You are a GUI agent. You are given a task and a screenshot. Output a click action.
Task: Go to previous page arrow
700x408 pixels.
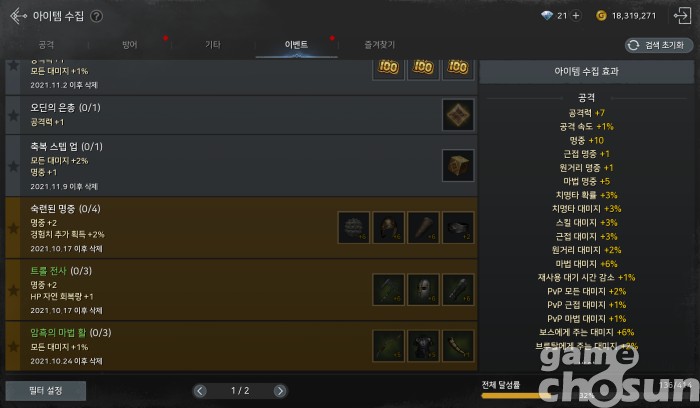click(200, 391)
